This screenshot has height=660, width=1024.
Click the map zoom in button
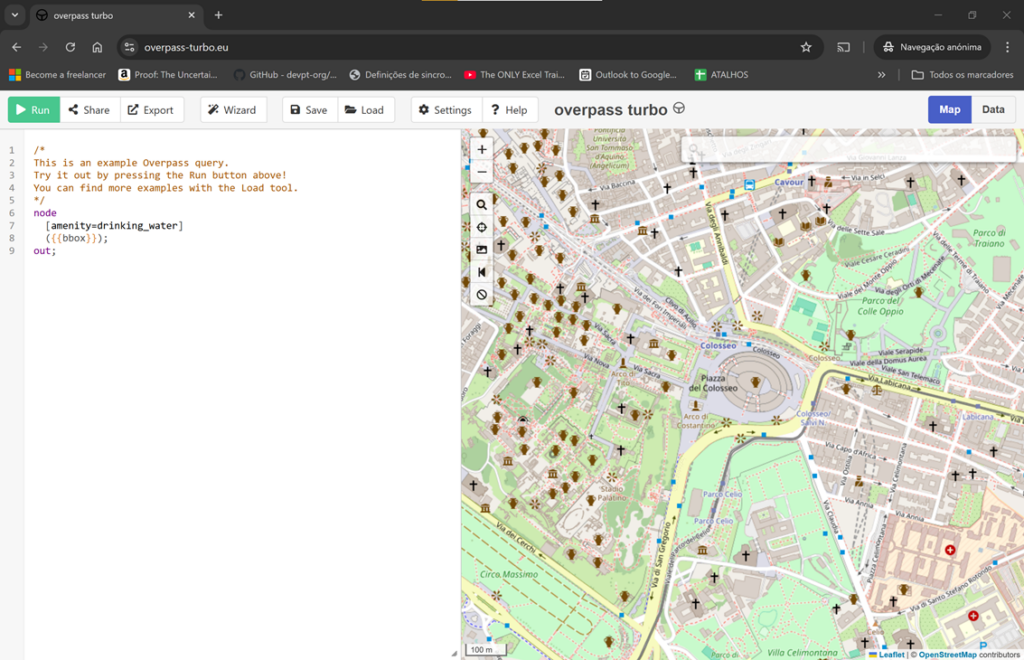pyautogui.click(x=482, y=149)
